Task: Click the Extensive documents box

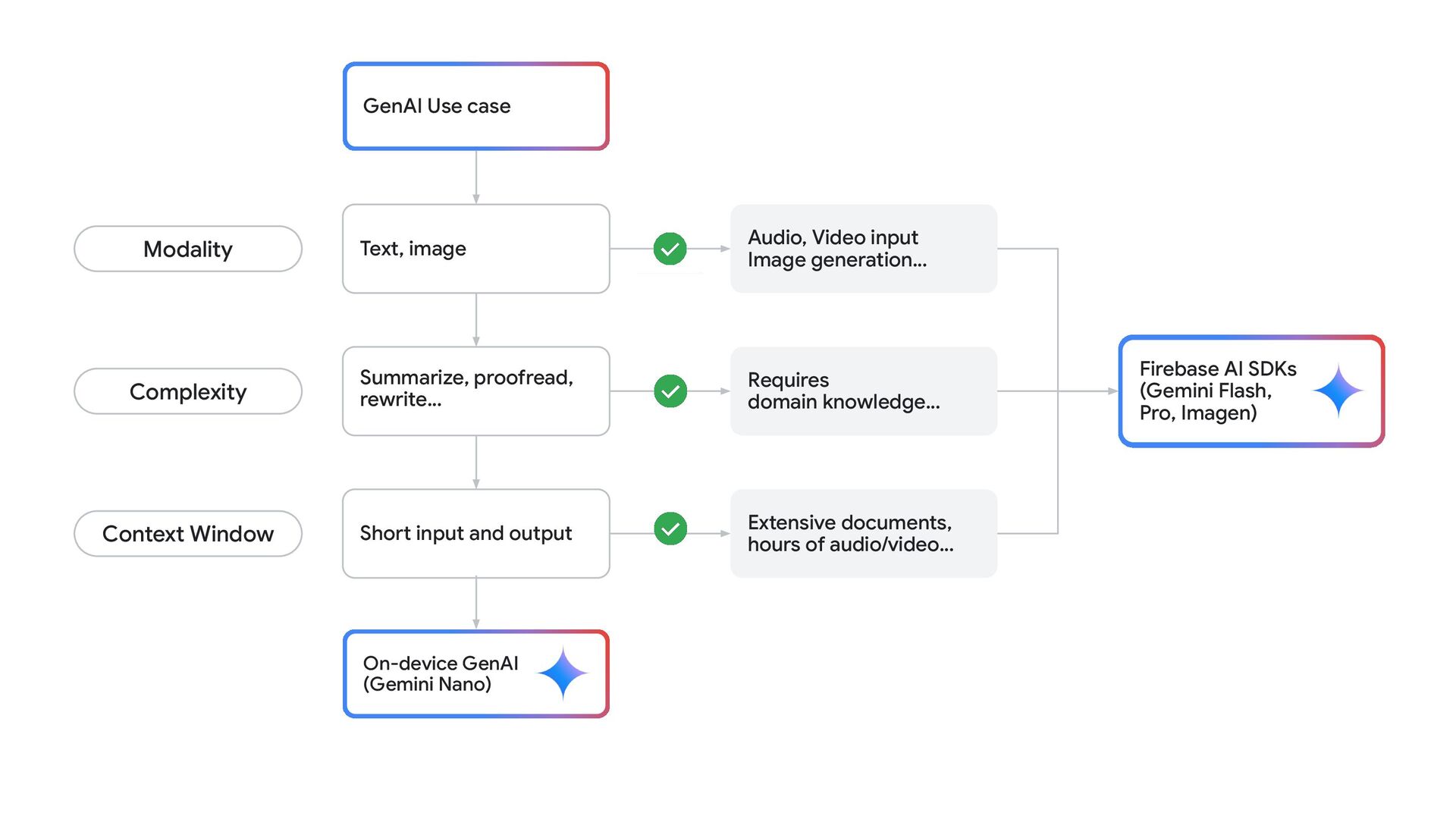Action: pos(863,534)
